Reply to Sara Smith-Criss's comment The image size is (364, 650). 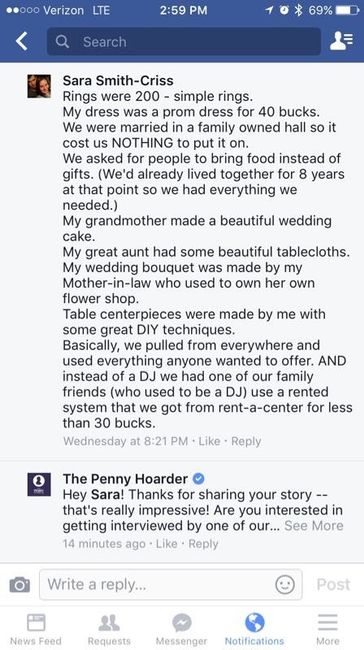pos(246,441)
